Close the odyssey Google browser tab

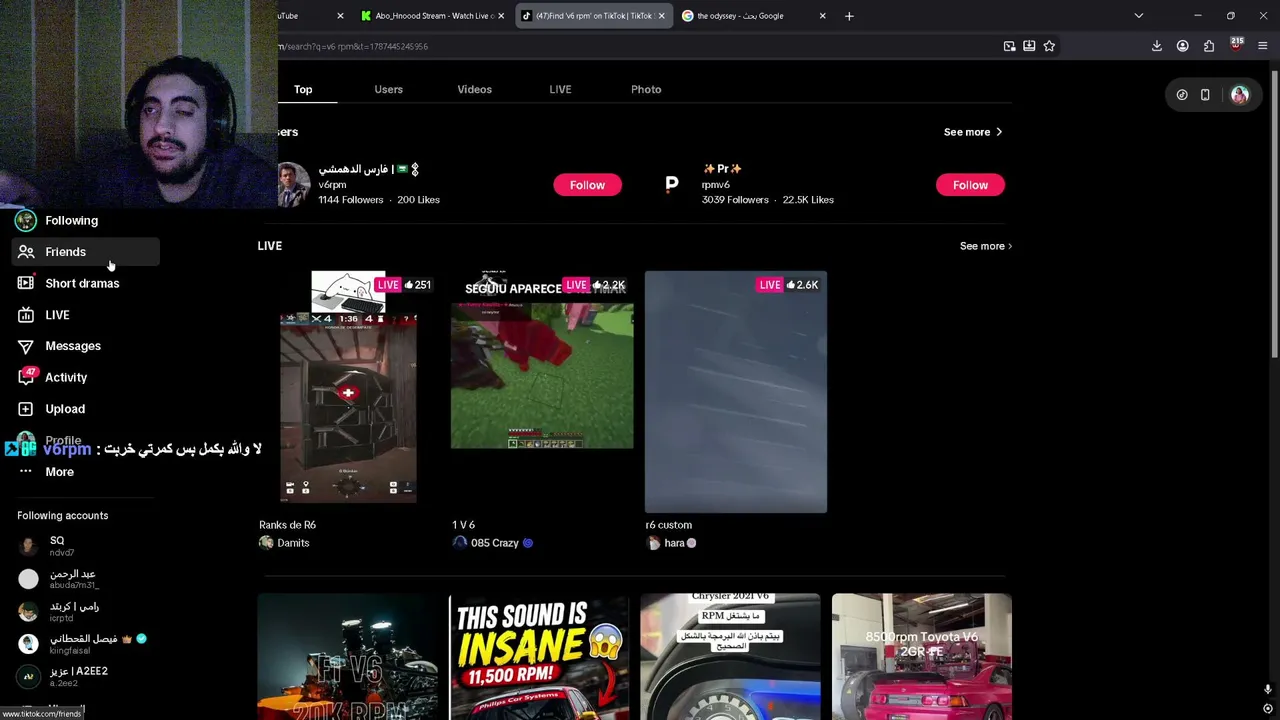coord(822,16)
